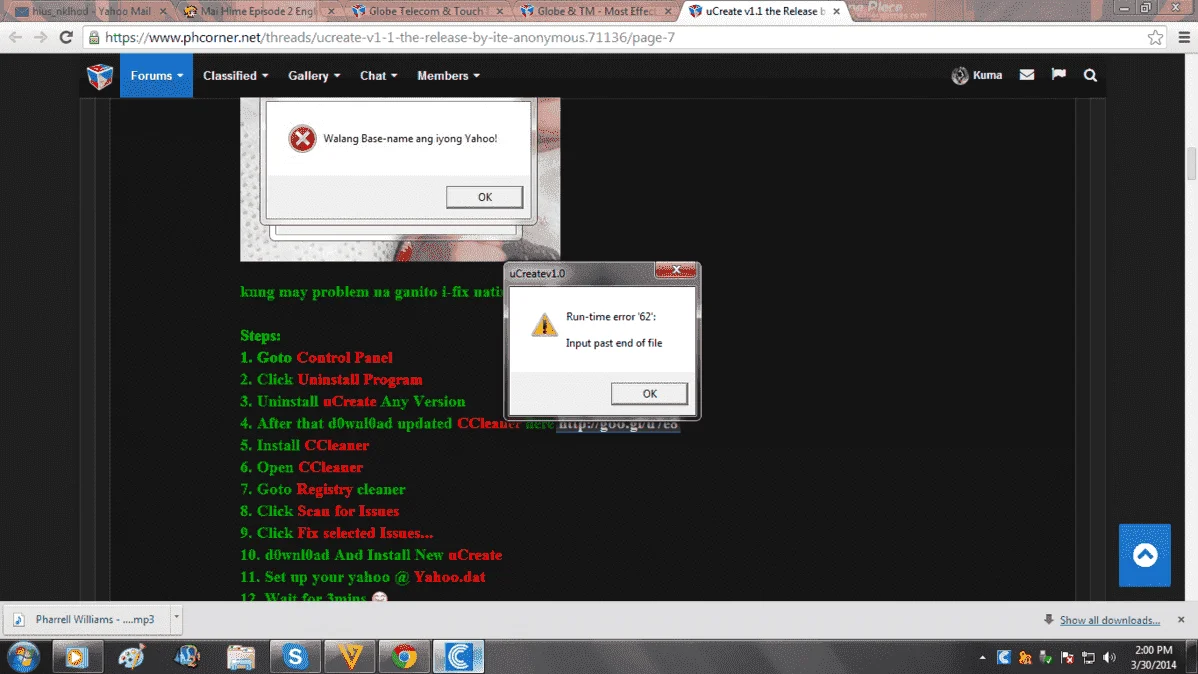Screen dimensions: 1198x674
Task: Open the alerts flag icon
Action: click(1058, 74)
